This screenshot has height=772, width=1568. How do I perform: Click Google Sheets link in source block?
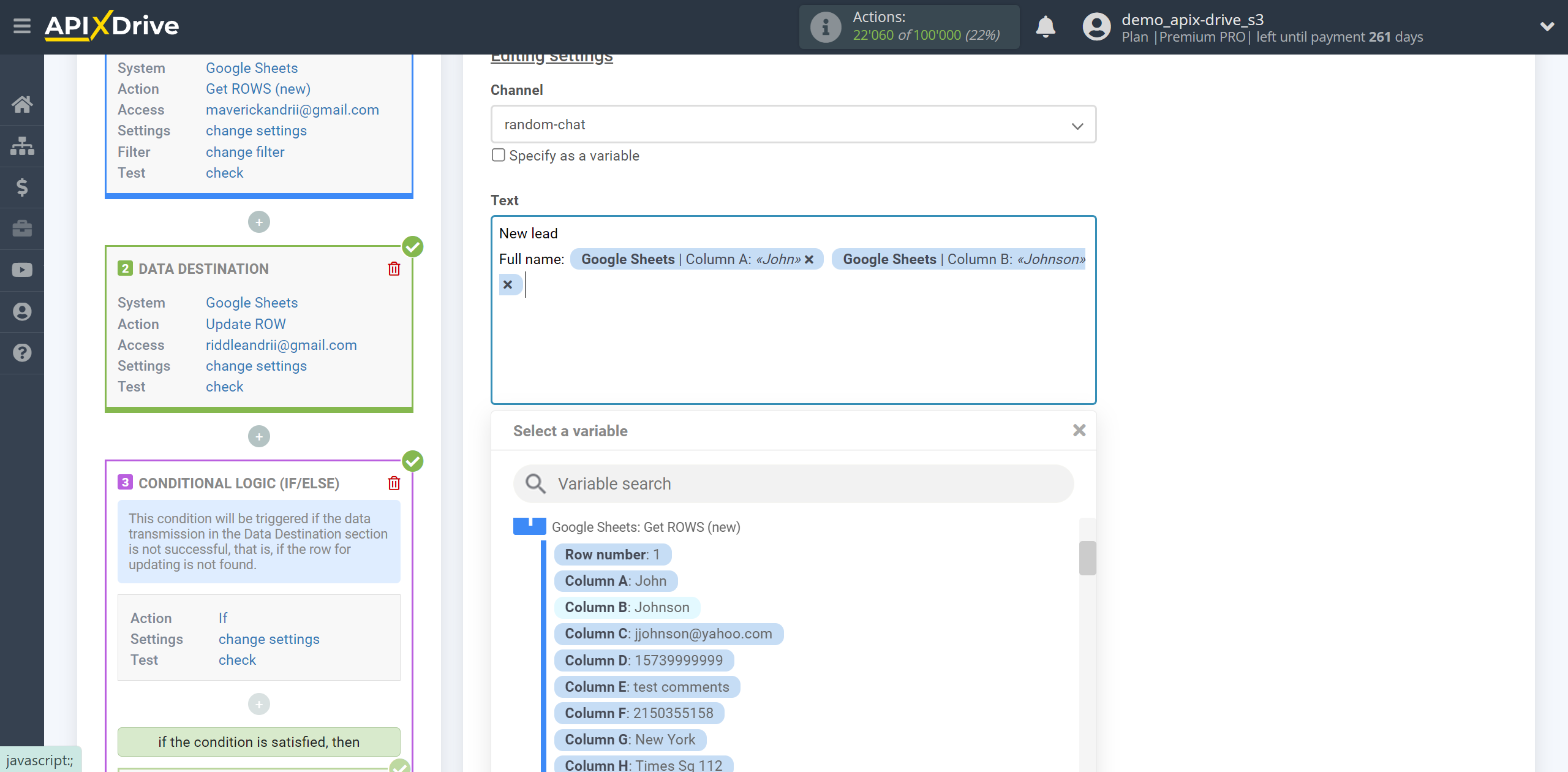(x=252, y=68)
